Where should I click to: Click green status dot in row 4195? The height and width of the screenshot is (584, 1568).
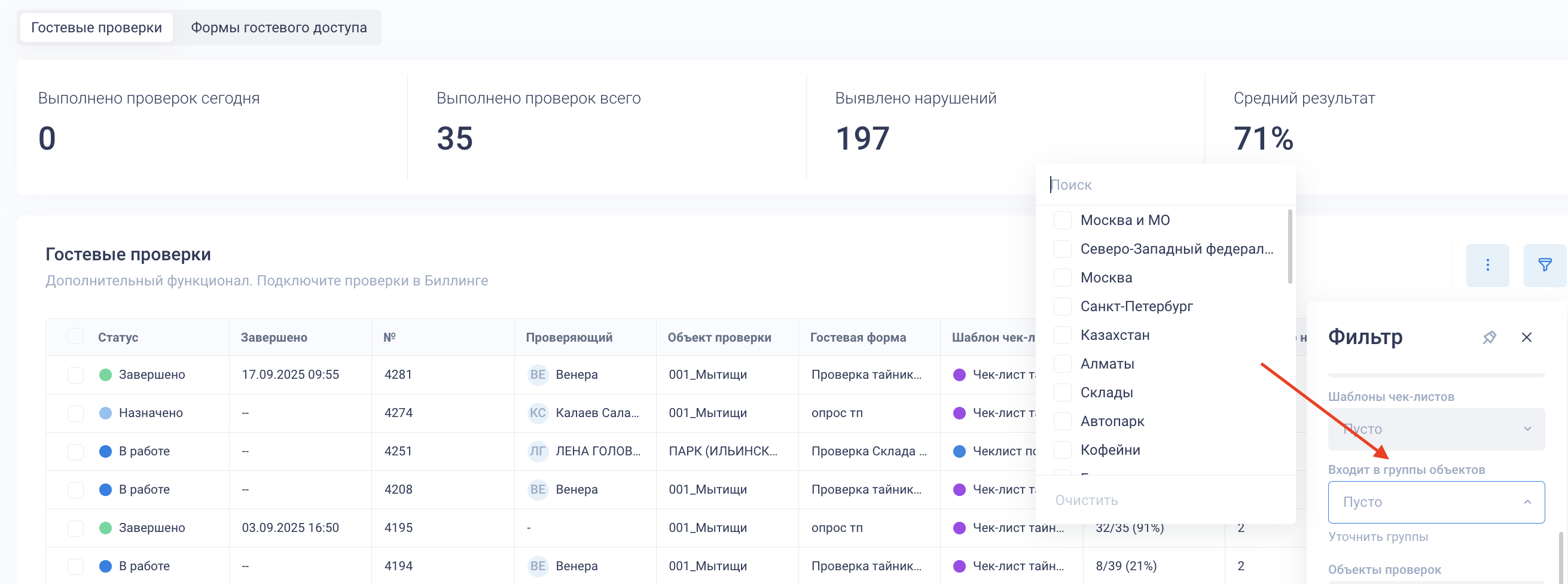coord(105,528)
